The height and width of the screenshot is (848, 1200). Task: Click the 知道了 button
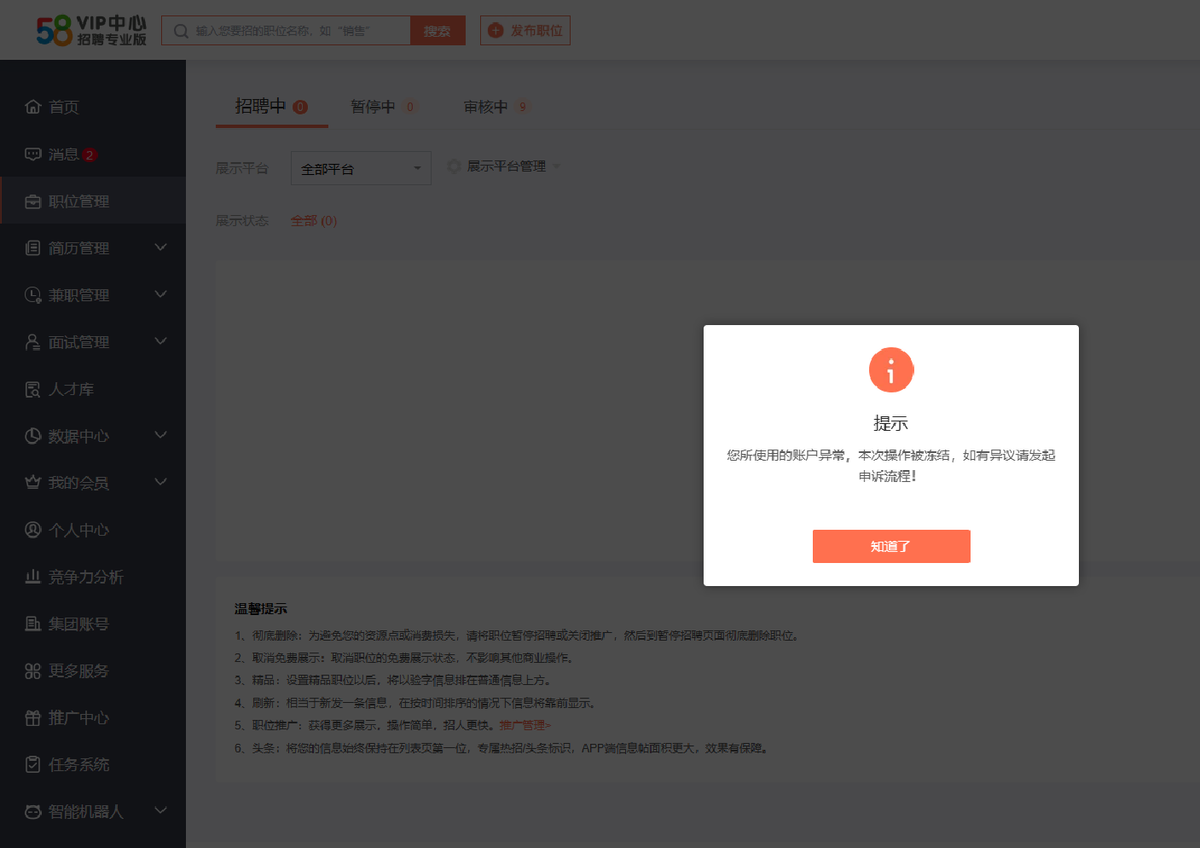(x=891, y=546)
